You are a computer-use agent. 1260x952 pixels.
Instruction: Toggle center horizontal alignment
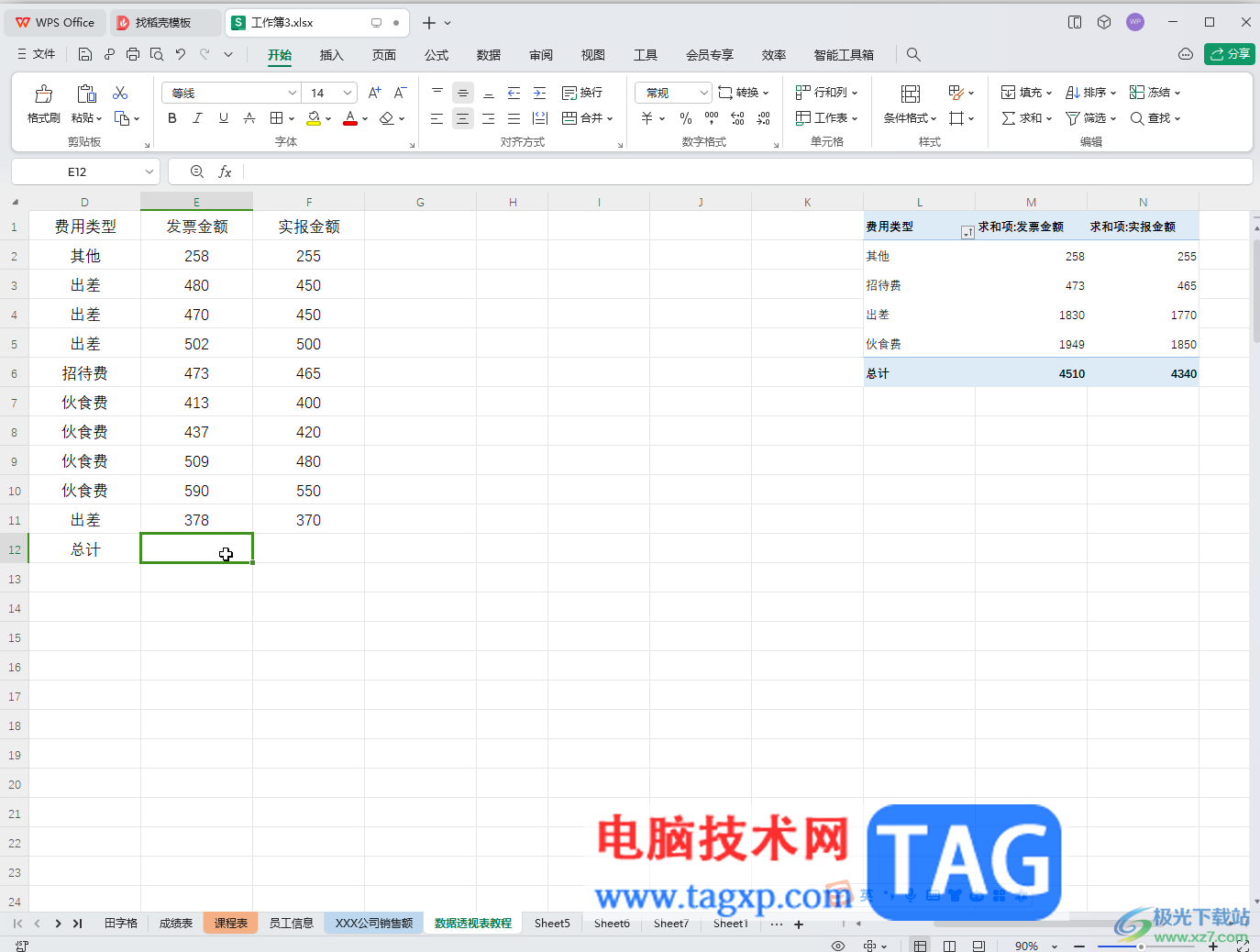pyautogui.click(x=463, y=118)
